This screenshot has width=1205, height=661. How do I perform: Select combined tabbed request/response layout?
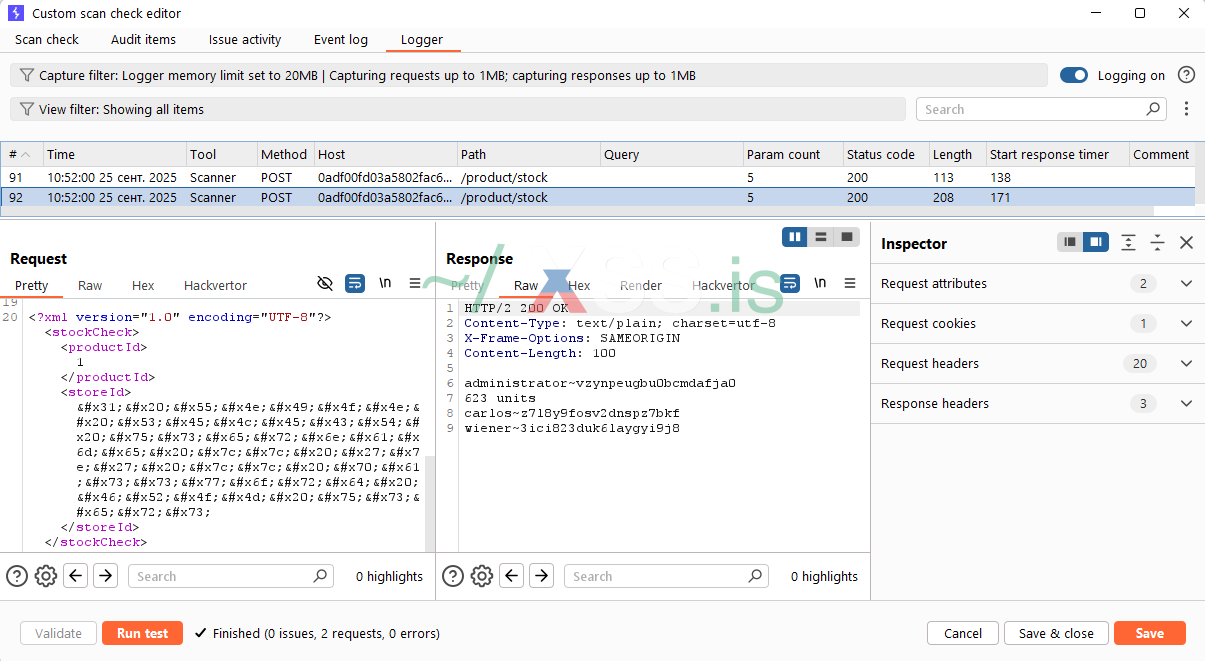pos(847,237)
